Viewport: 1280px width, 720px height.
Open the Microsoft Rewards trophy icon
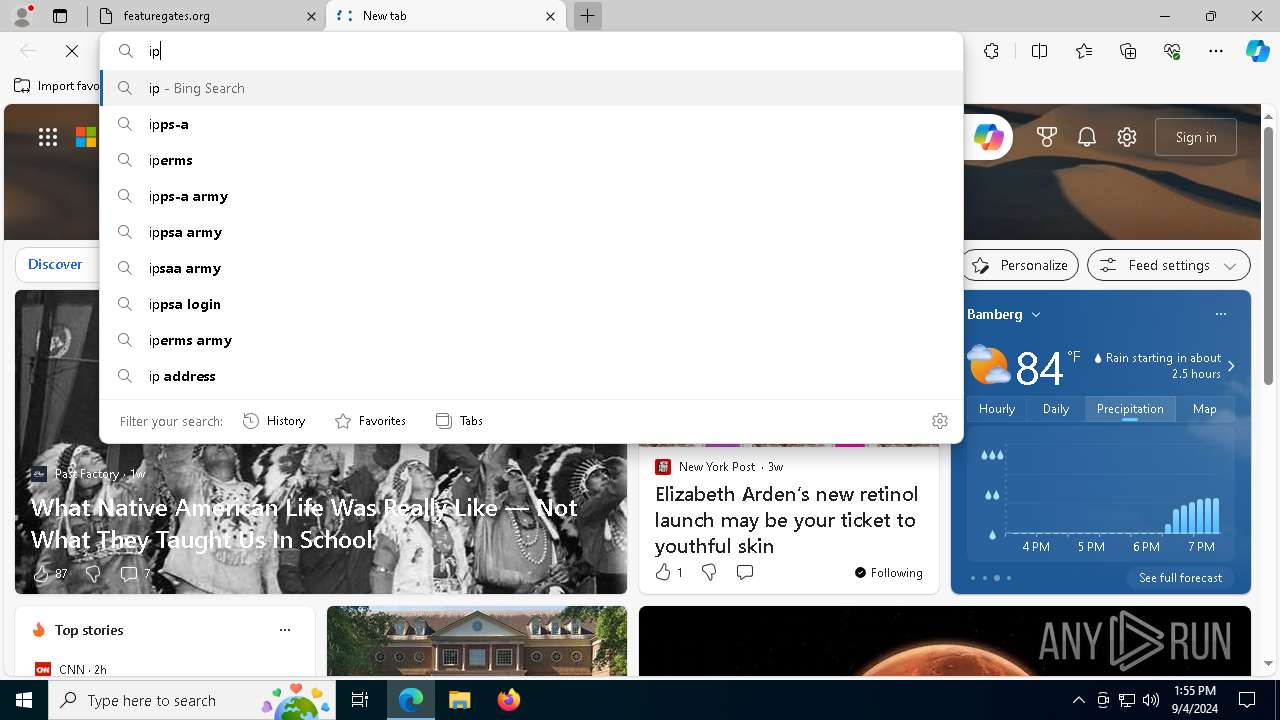(x=1047, y=137)
